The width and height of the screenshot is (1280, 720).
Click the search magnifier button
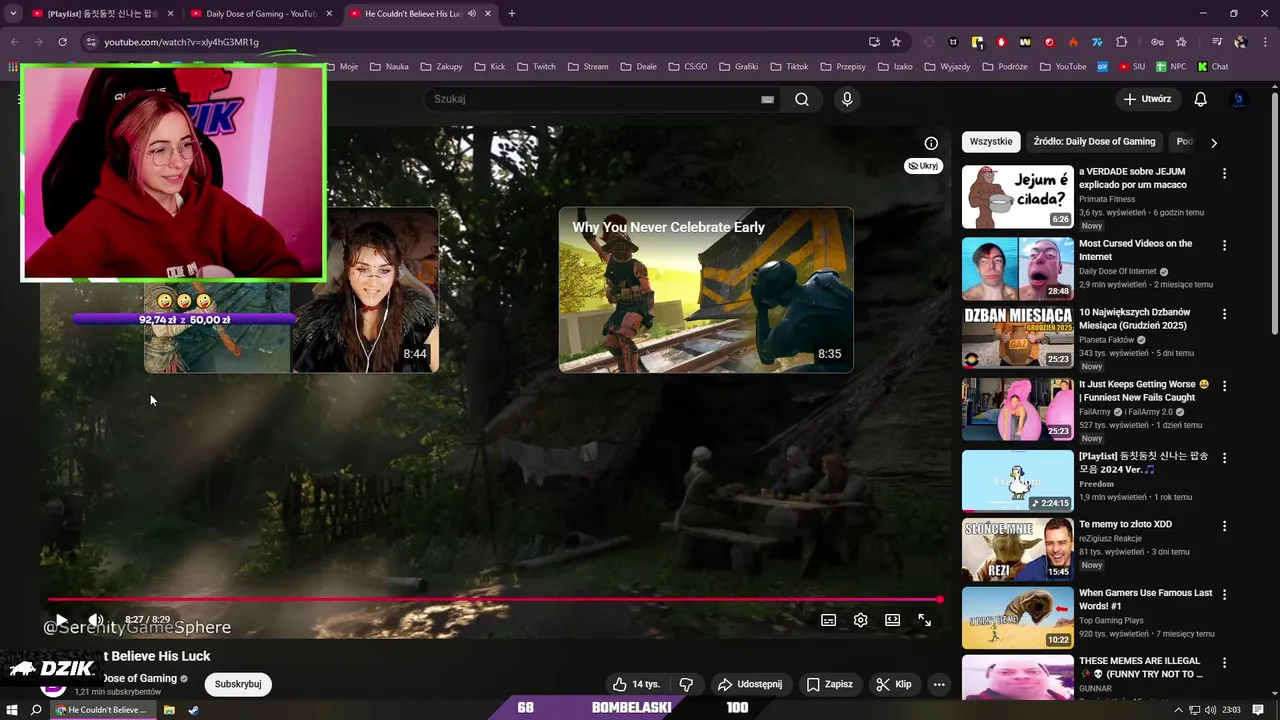click(x=802, y=99)
